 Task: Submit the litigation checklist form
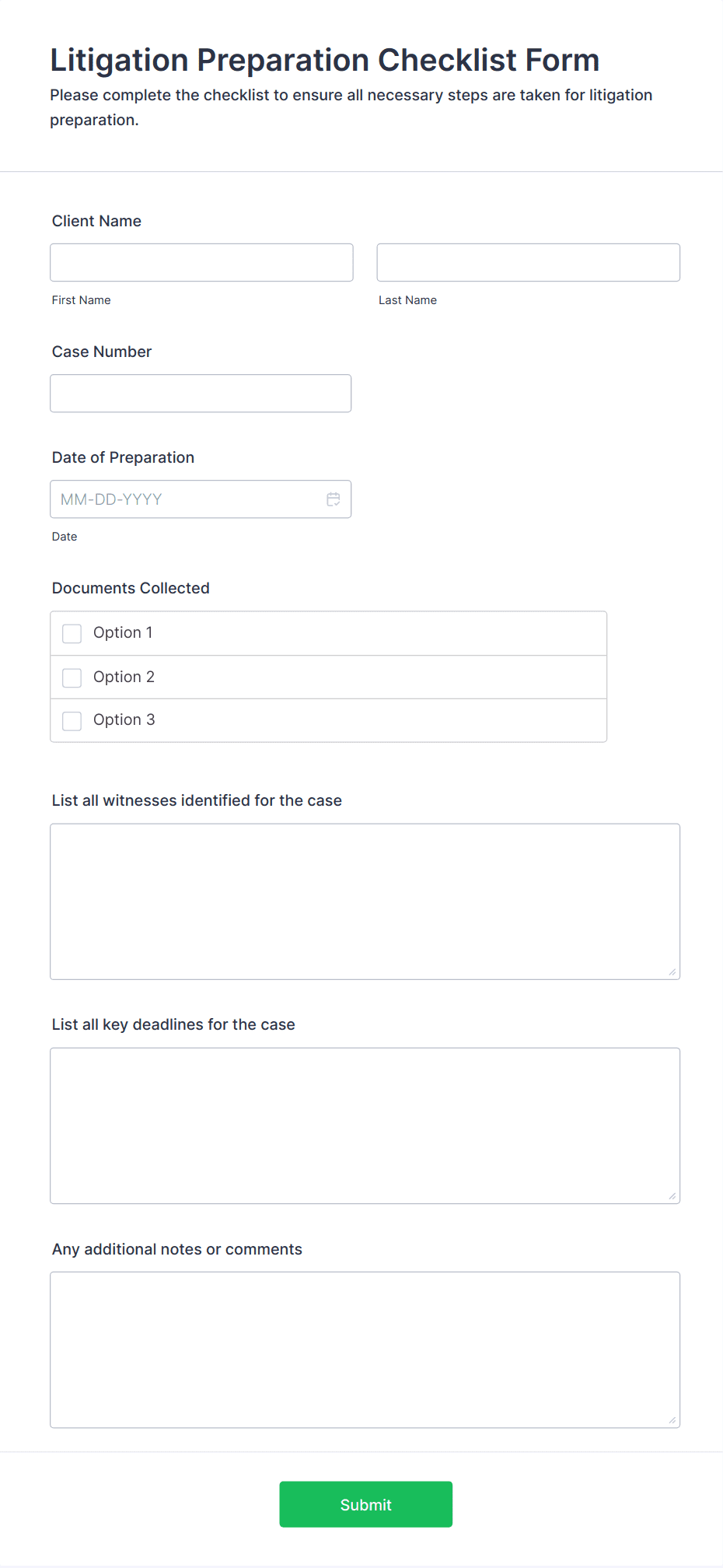click(366, 1504)
